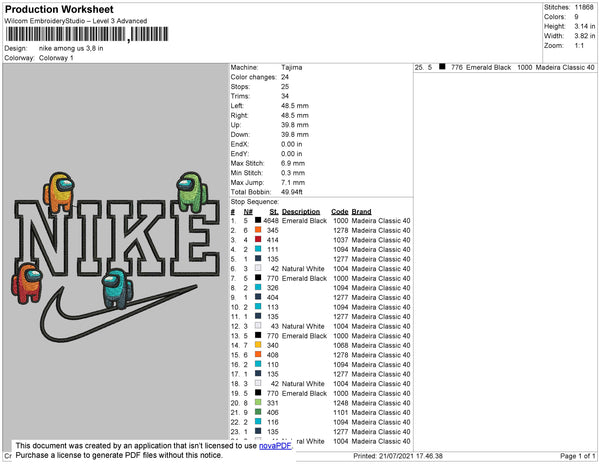Click the design barcode at the top
The width and height of the screenshot is (600, 464).
(87, 34)
